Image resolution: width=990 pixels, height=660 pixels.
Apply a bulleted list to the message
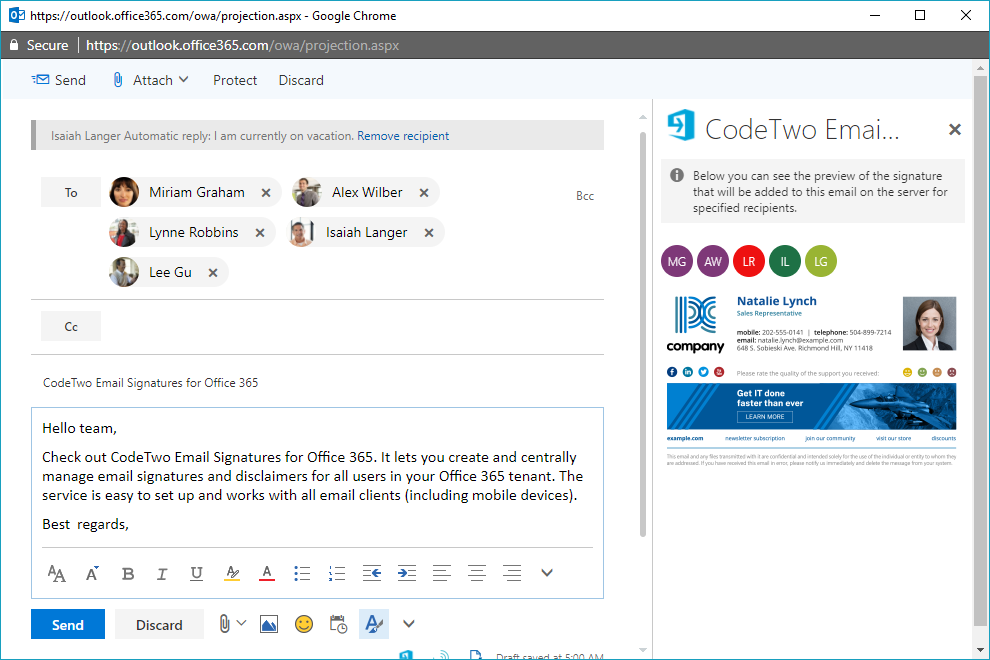[x=302, y=572]
